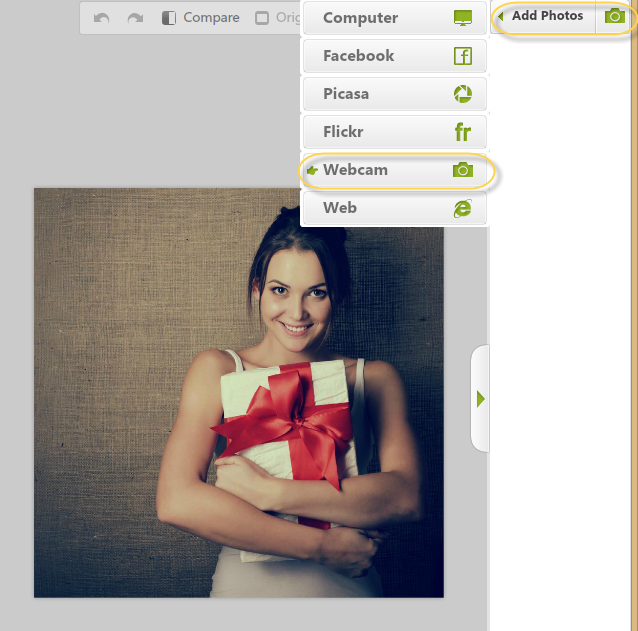
Task: Click the Undo arrow icon
Action: pos(101,18)
